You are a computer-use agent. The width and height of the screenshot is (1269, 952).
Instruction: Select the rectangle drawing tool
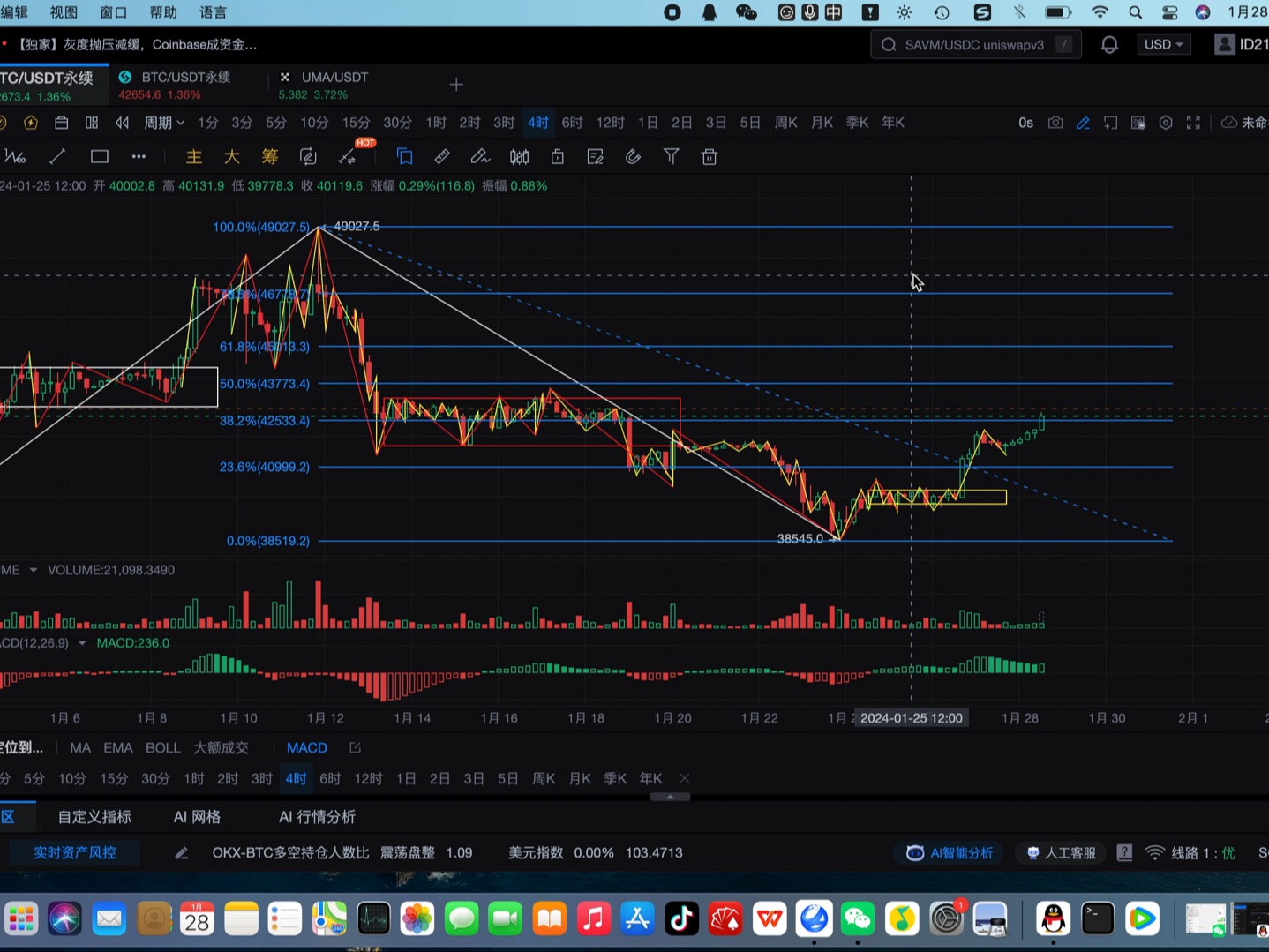pos(99,157)
